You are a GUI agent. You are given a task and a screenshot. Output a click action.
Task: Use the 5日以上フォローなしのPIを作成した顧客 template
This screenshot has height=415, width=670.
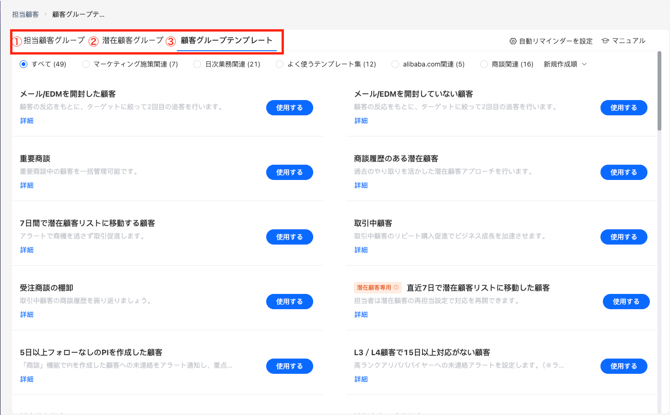290,366
